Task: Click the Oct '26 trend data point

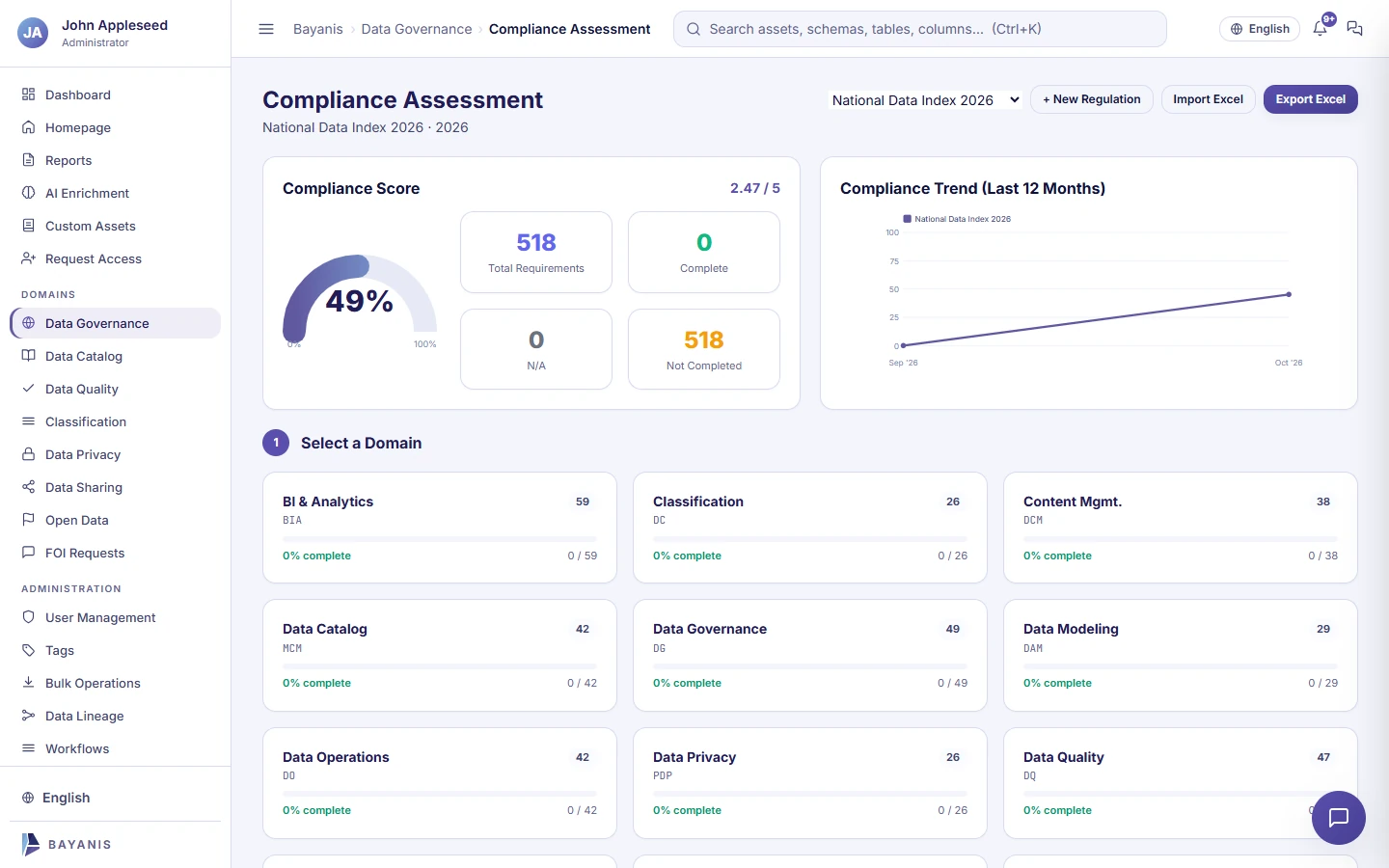Action: tap(1289, 294)
